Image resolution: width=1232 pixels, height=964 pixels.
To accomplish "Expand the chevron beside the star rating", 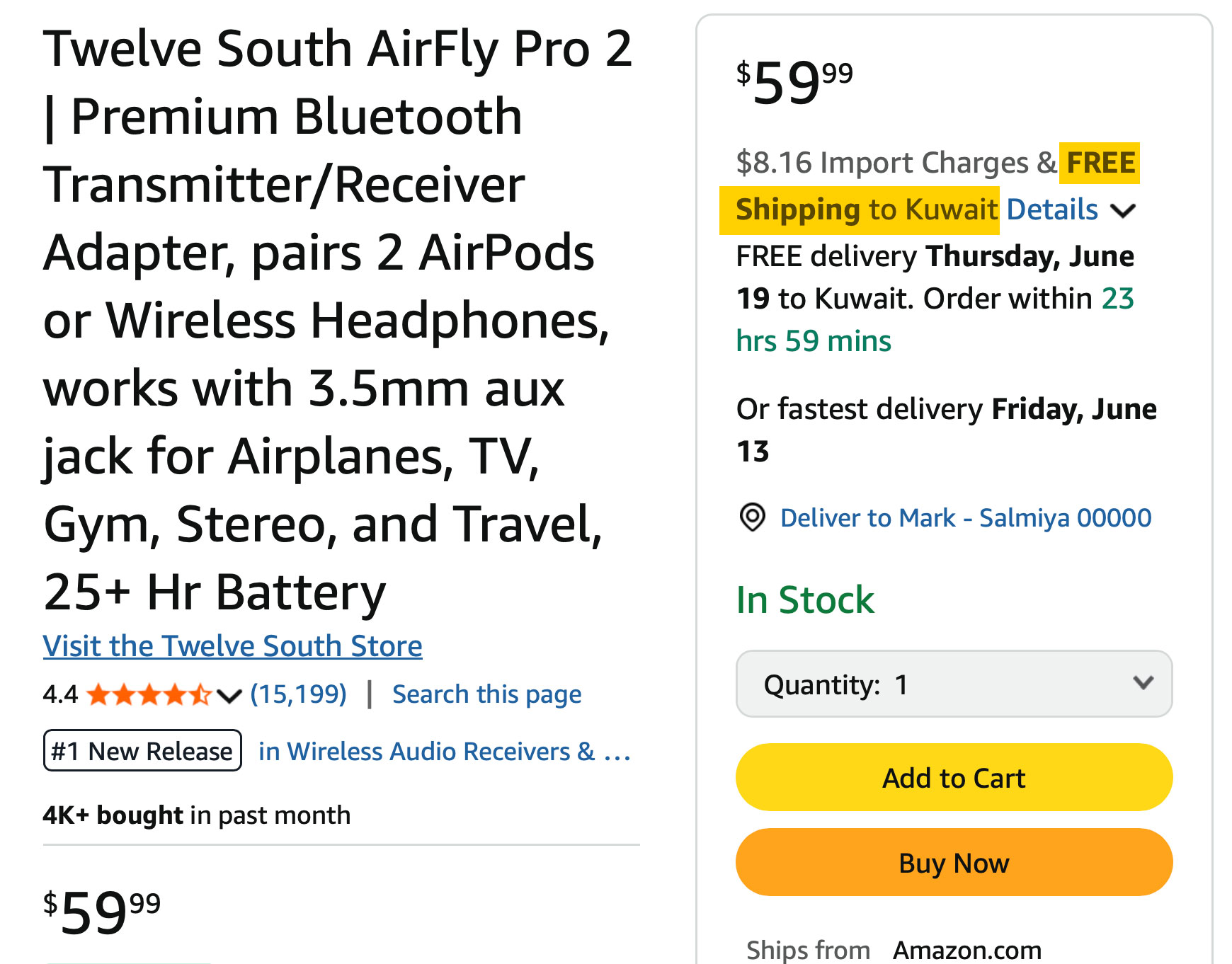I will (x=229, y=696).
